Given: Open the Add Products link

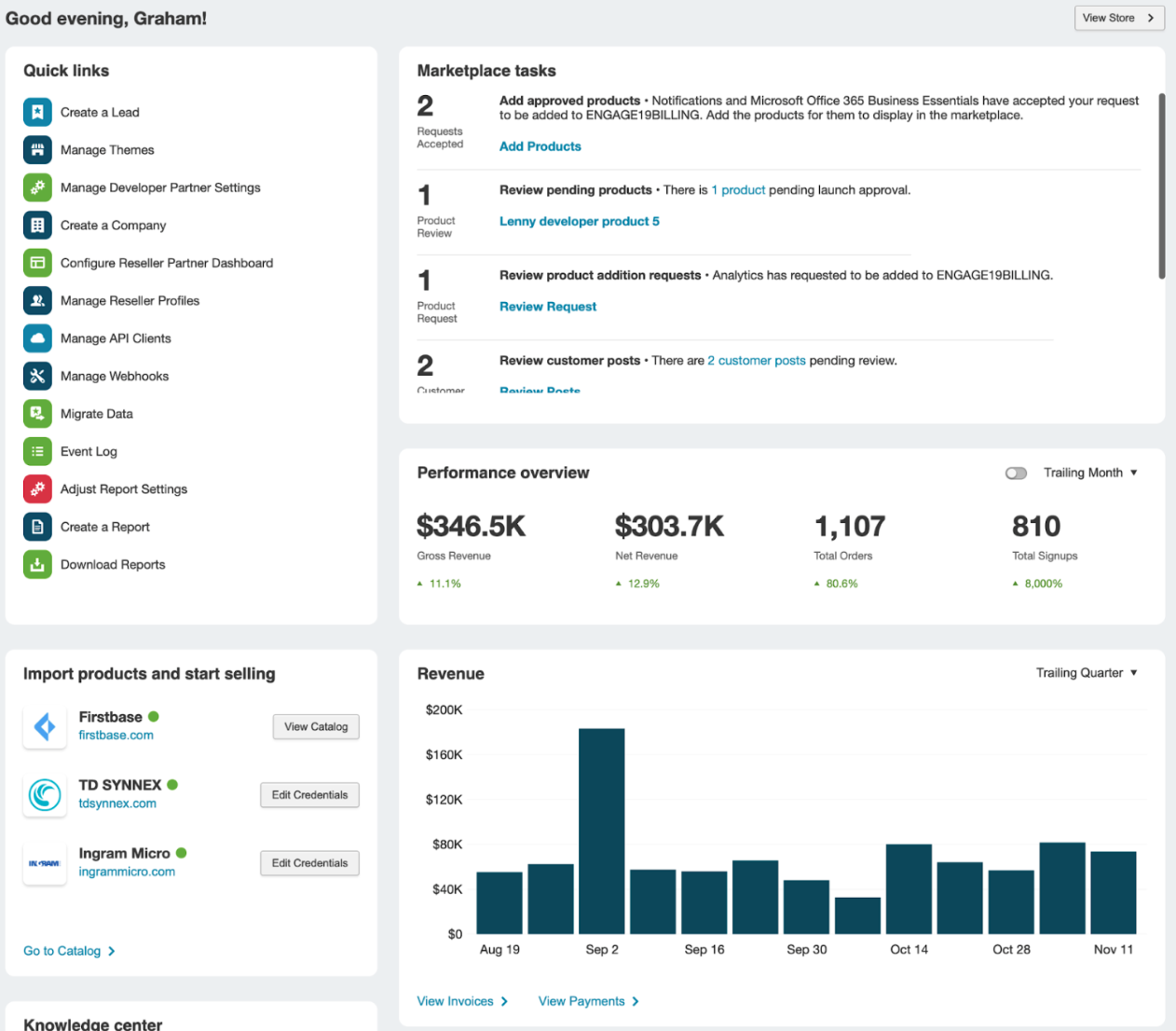Looking at the screenshot, I should (x=540, y=146).
